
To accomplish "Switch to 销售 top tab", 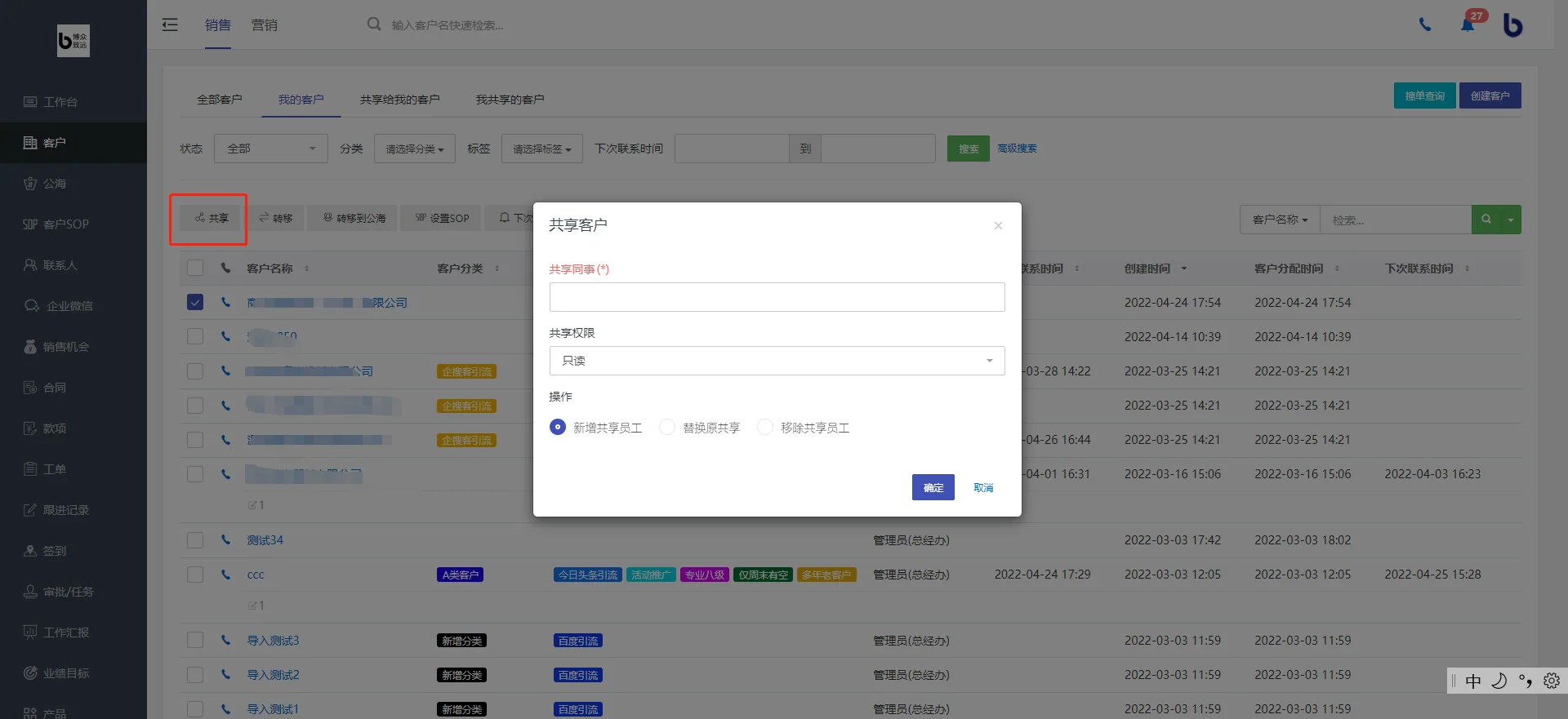I will click(218, 25).
